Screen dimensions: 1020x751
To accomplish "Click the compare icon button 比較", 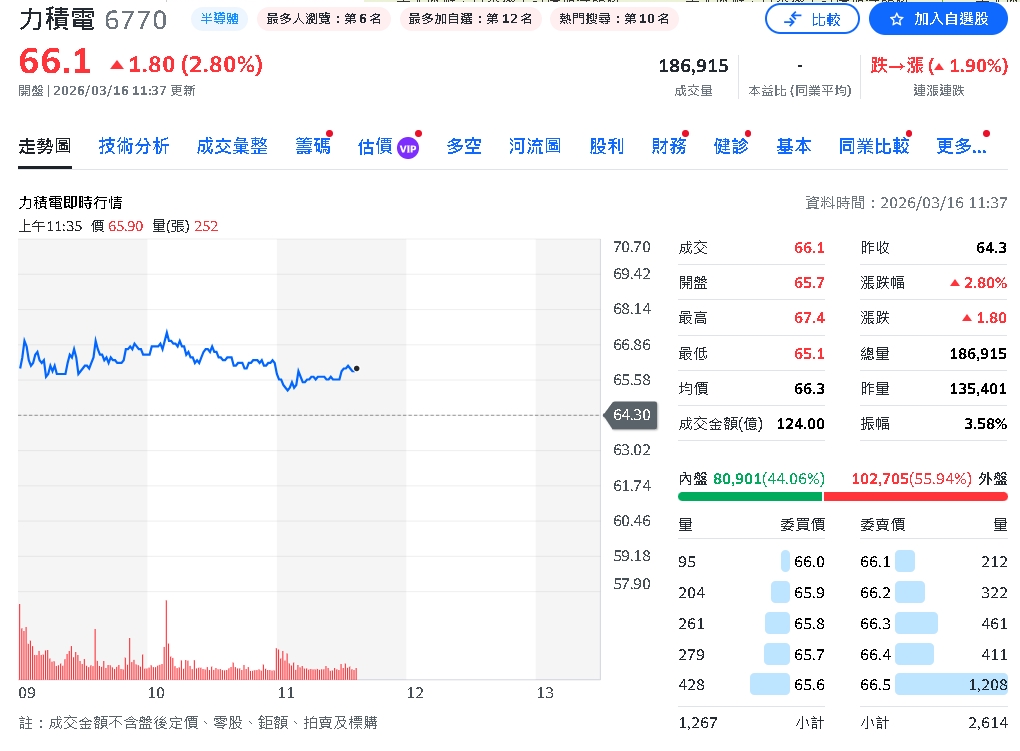I will [x=811, y=19].
